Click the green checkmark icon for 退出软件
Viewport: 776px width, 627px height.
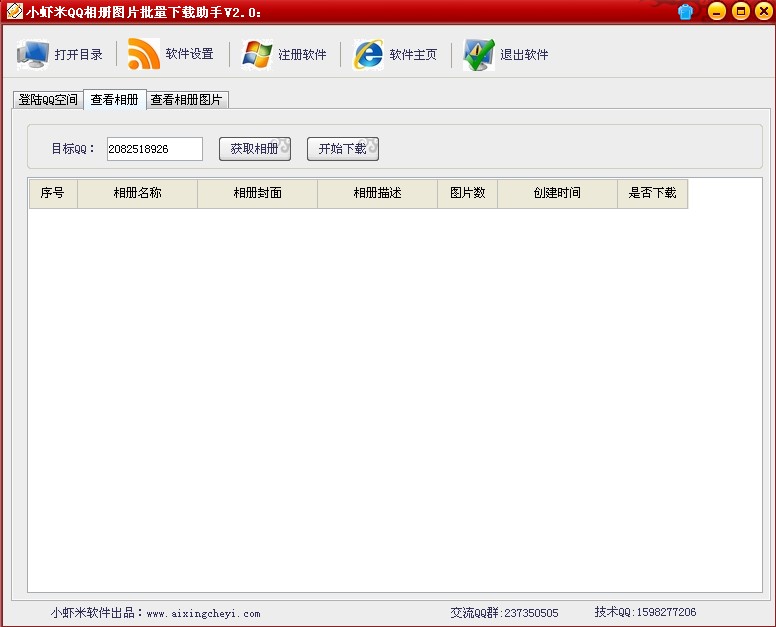coord(479,54)
